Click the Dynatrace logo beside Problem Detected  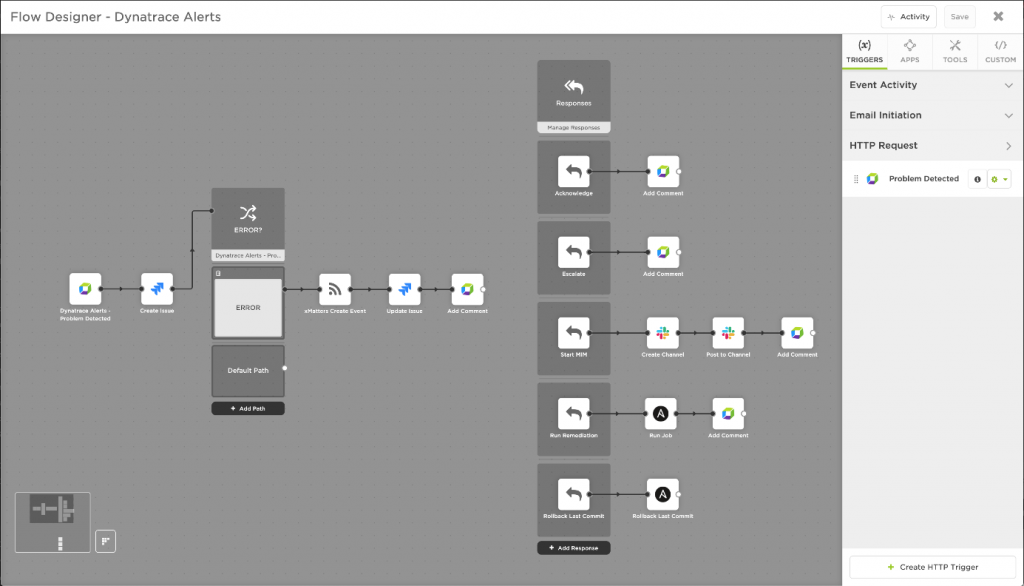pos(872,179)
